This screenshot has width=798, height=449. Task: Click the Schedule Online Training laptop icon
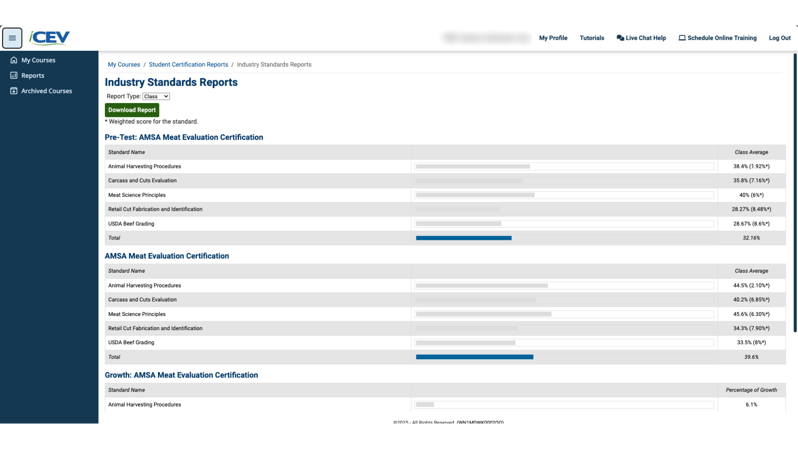[682, 38]
